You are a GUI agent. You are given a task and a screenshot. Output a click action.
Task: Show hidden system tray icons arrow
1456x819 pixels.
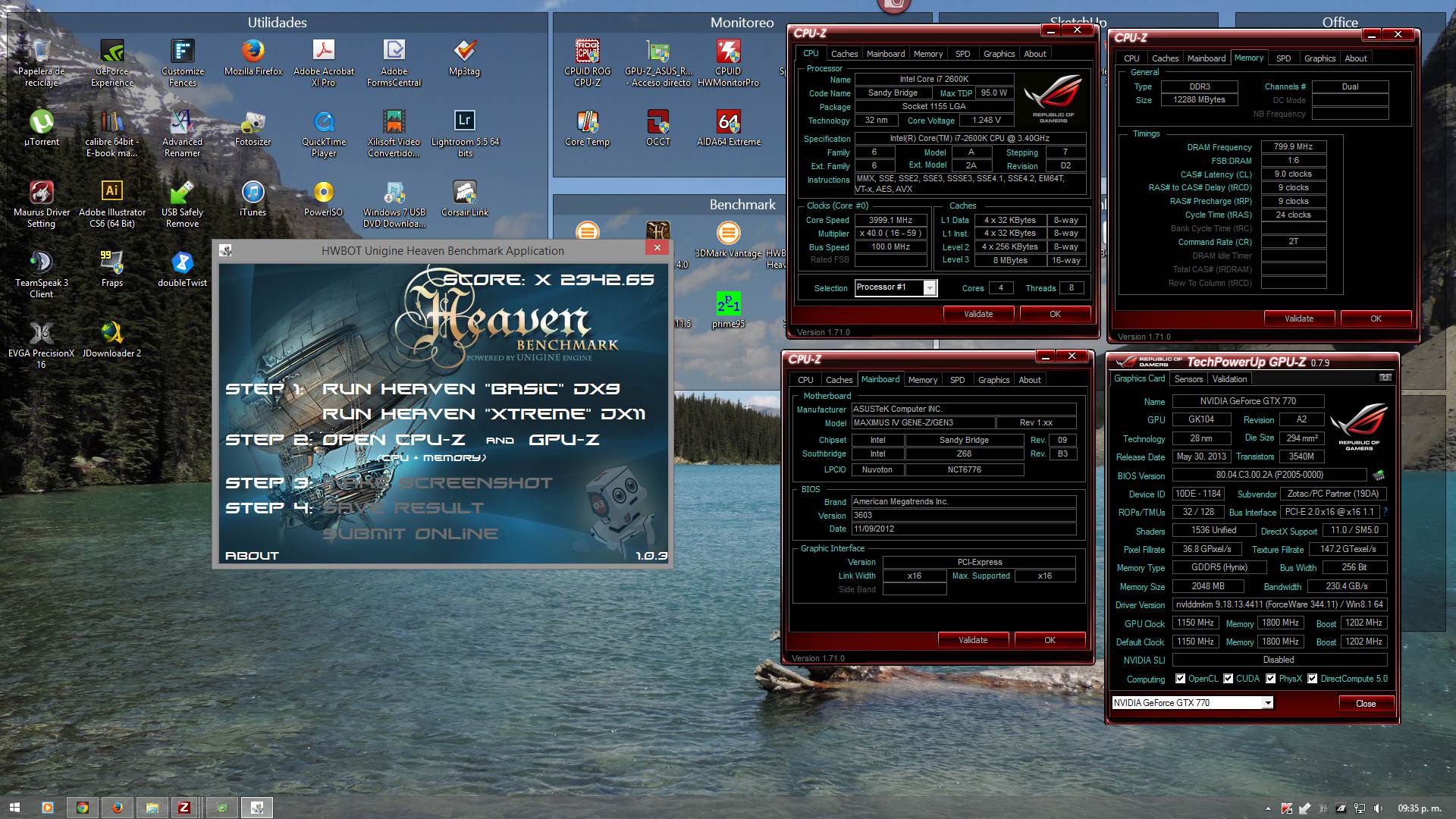click(x=1269, y=808)
